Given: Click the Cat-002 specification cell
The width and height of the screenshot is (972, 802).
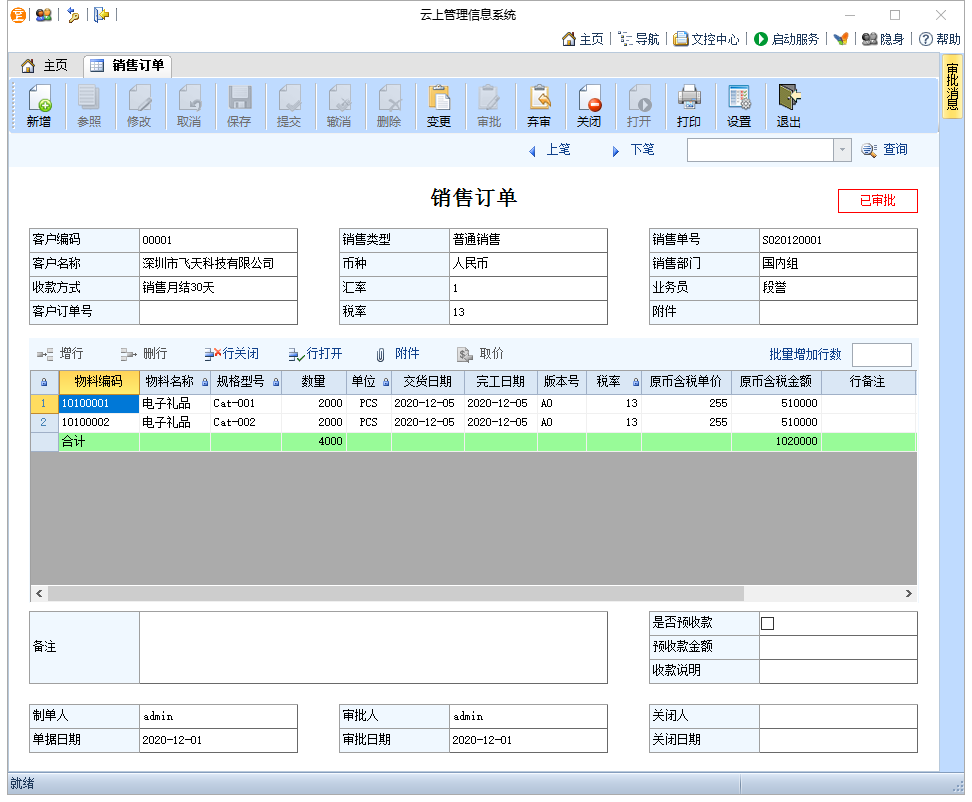Looking at the screenshot, I should pyautogui.click(x=246, y=422).
